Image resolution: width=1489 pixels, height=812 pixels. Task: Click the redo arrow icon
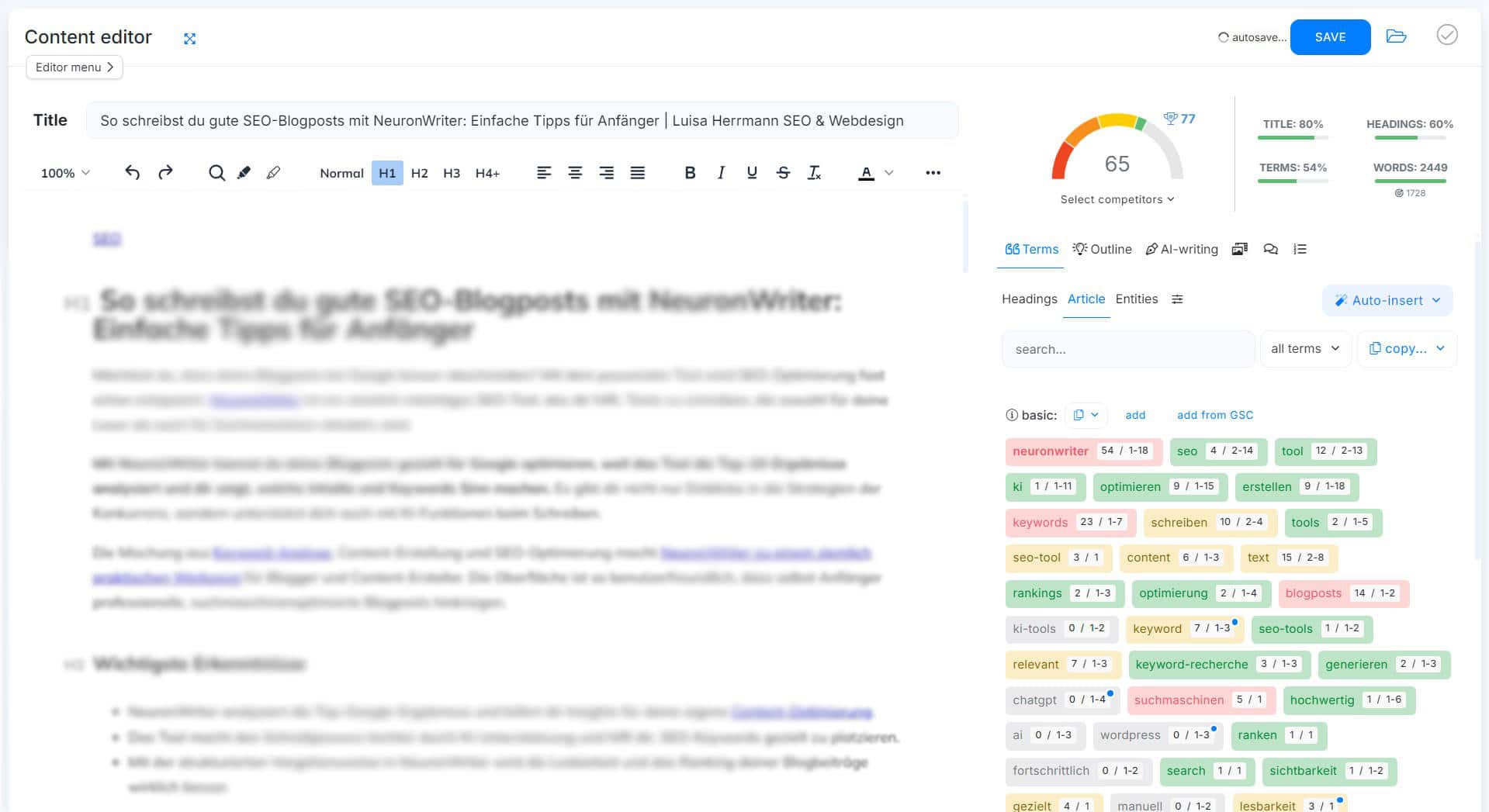point(165,172)
